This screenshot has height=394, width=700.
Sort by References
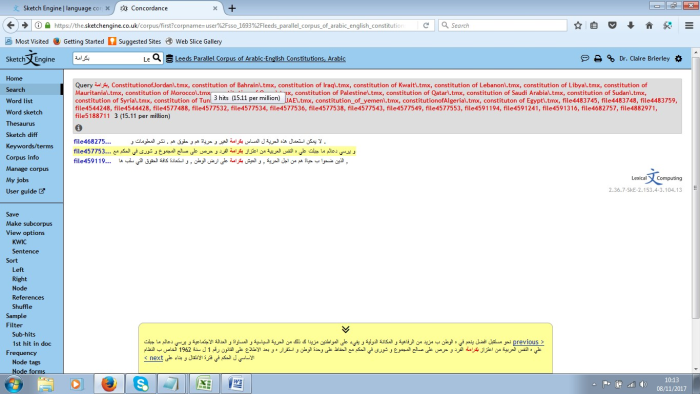click(28, 297)
